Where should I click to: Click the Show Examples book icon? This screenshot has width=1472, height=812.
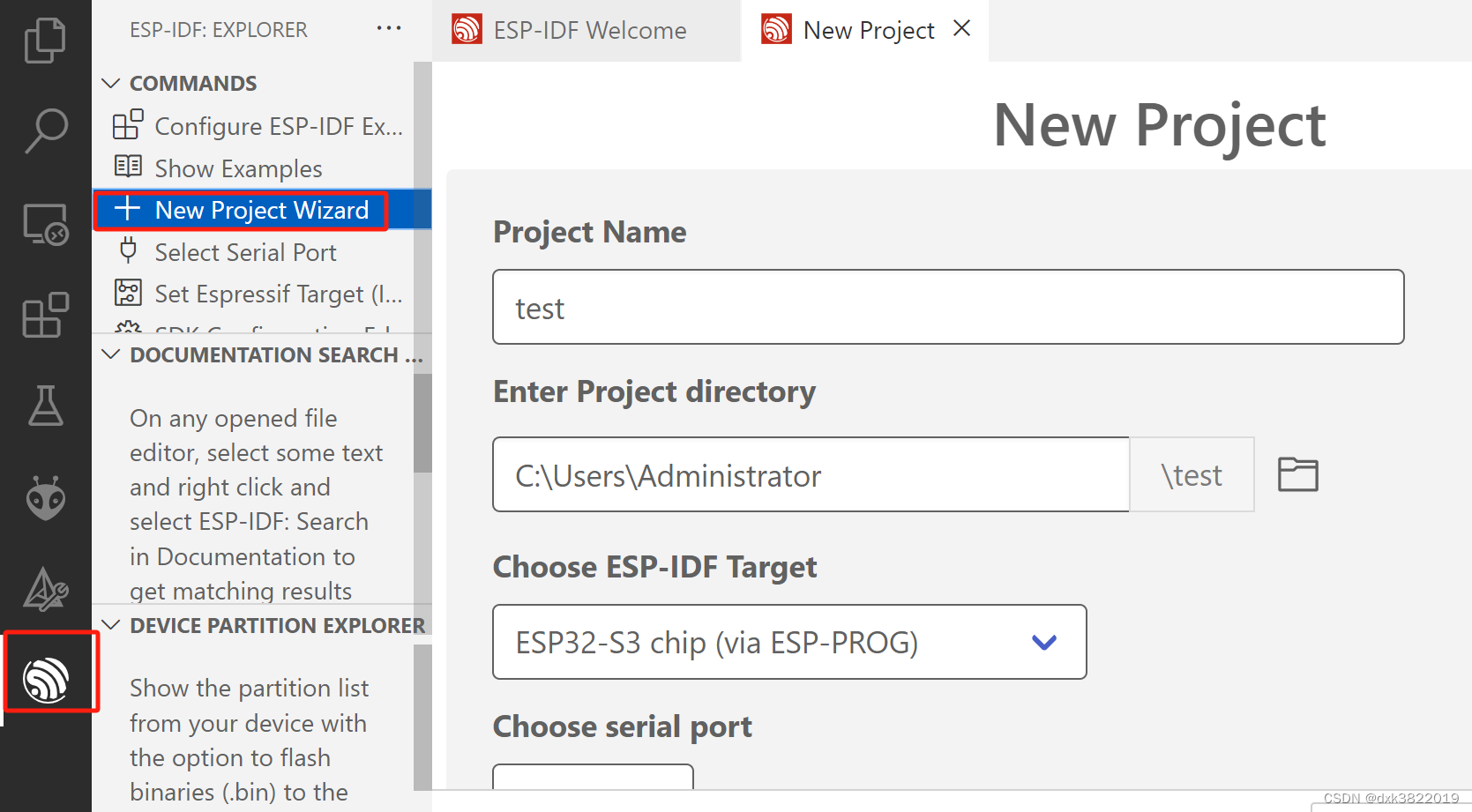[x=128, y=167]
